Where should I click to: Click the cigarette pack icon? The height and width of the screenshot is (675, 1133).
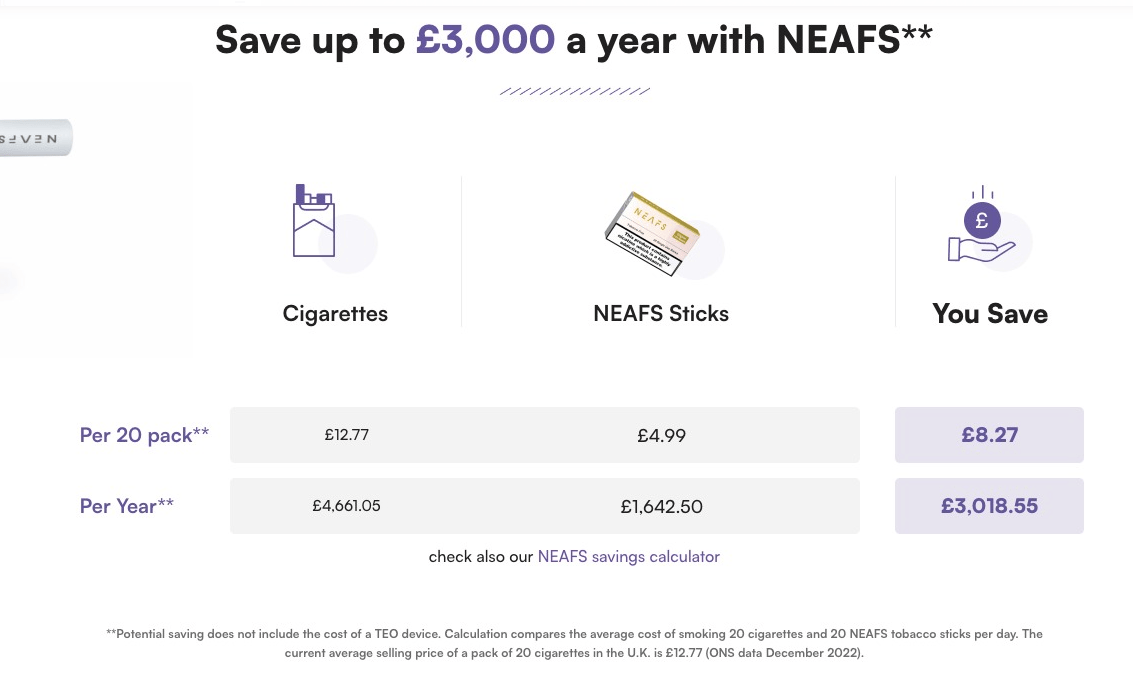click(314, 220)
